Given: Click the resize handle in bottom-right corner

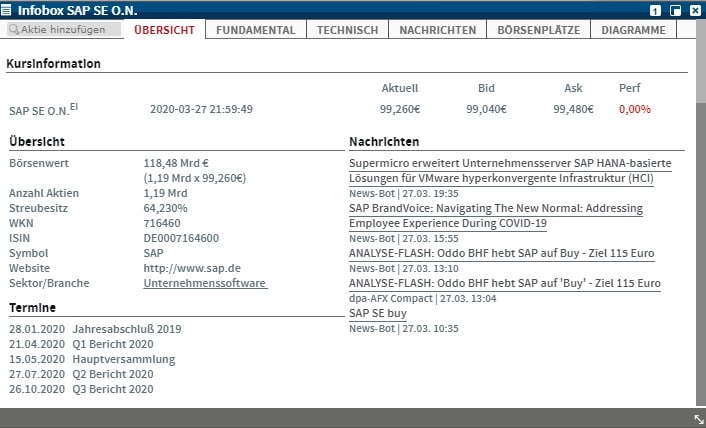Looking at the screenshot, I should 698,419.
